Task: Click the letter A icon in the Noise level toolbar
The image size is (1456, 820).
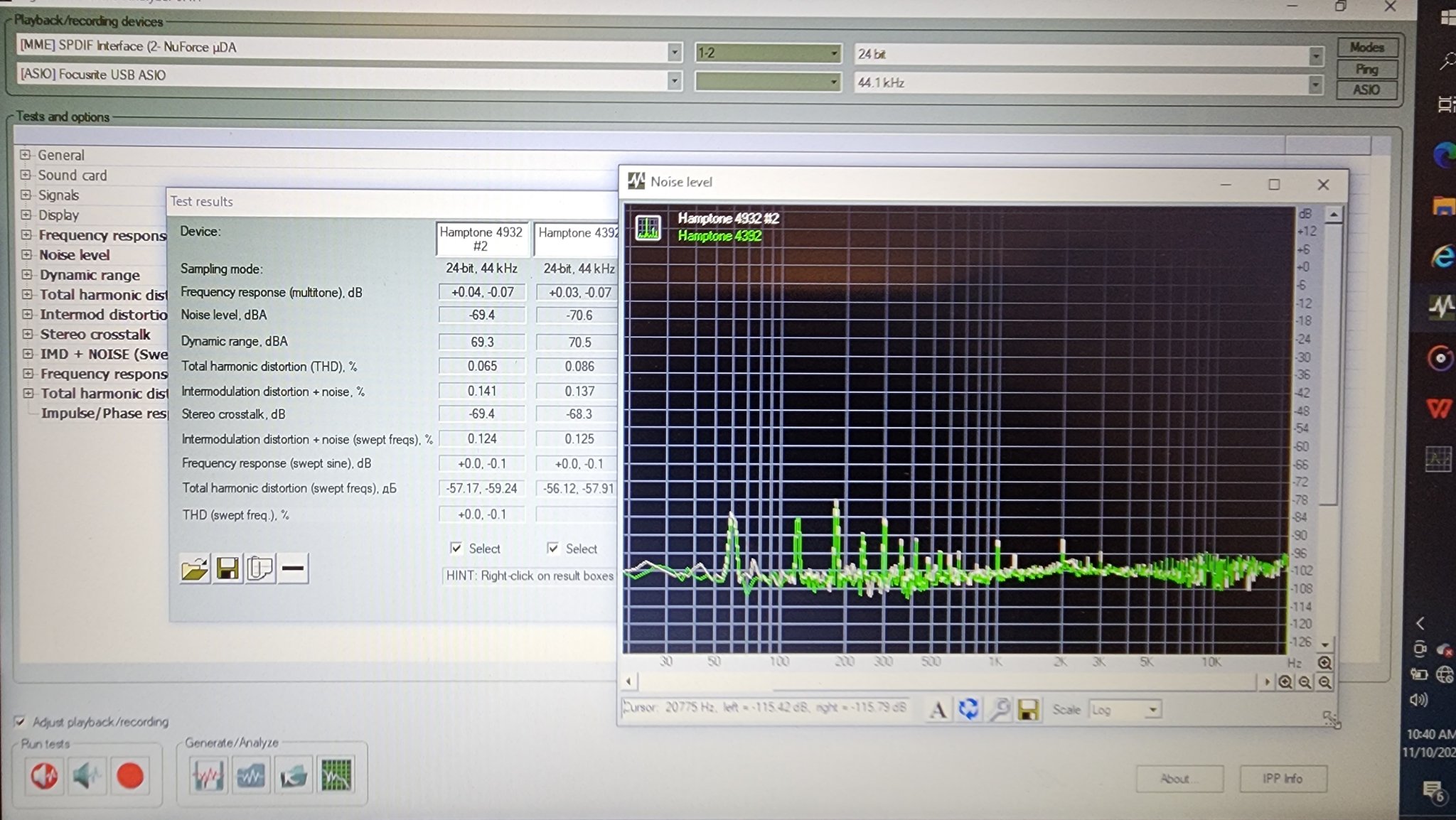Action: [938, 709]
